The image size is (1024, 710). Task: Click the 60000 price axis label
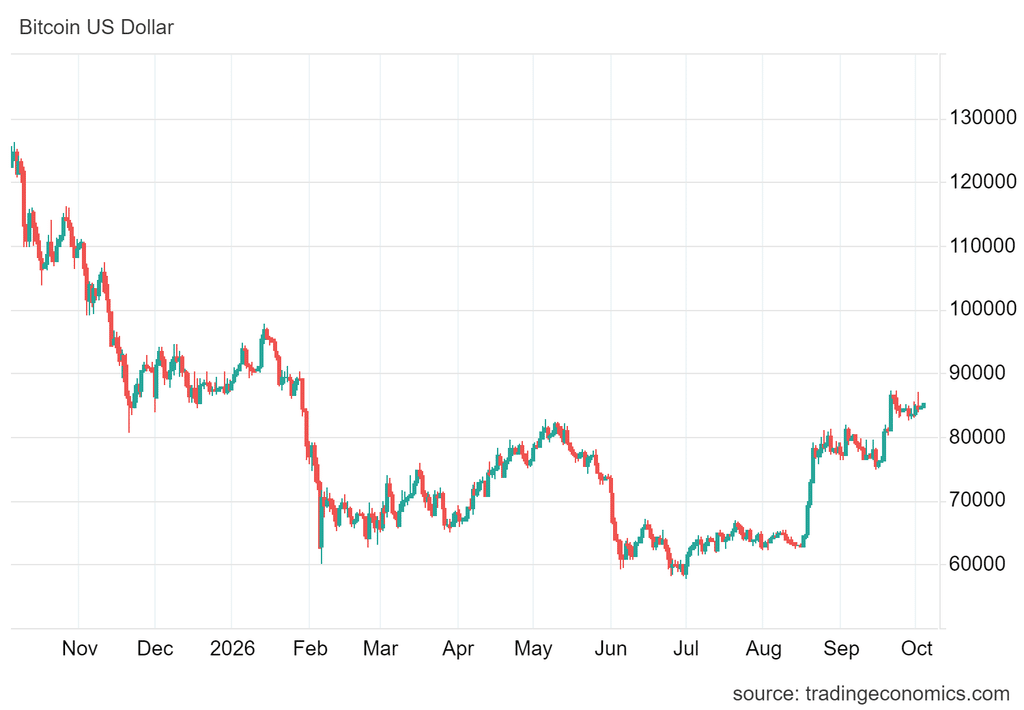click(x=977, y=564)
